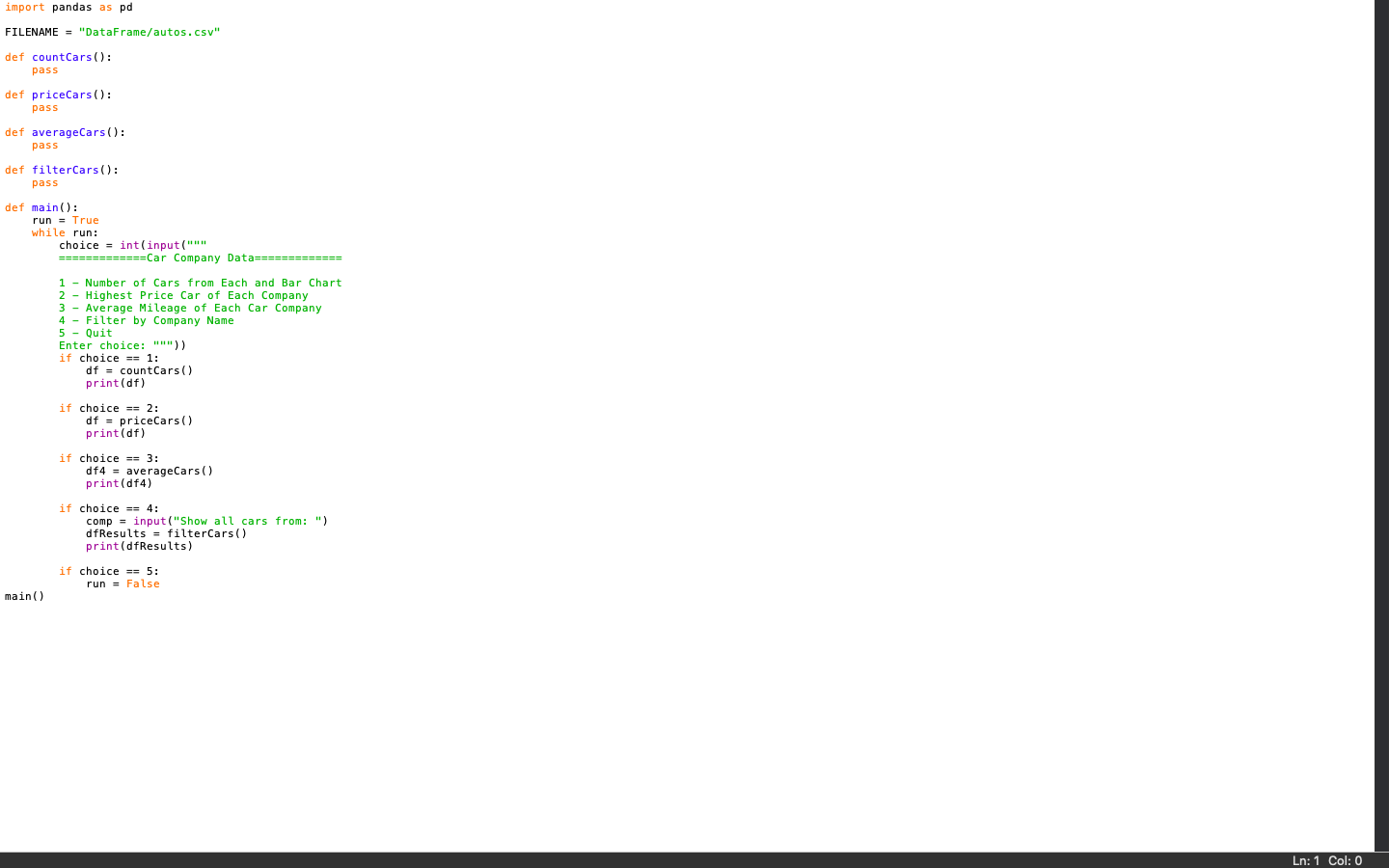Viewport: 1389px width, 868px height.
Task: Click the line reading 5 - Quit
Action: [x=85, y=333]
